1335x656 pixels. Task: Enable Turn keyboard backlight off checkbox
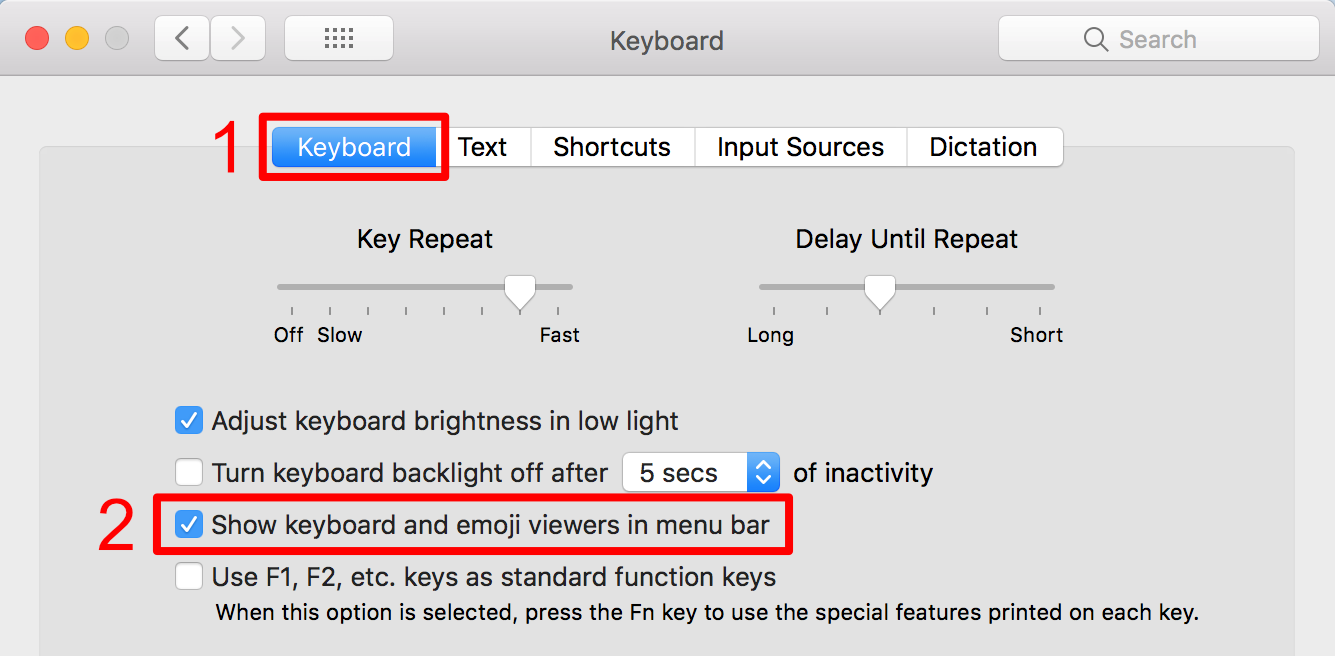(188, 472)
